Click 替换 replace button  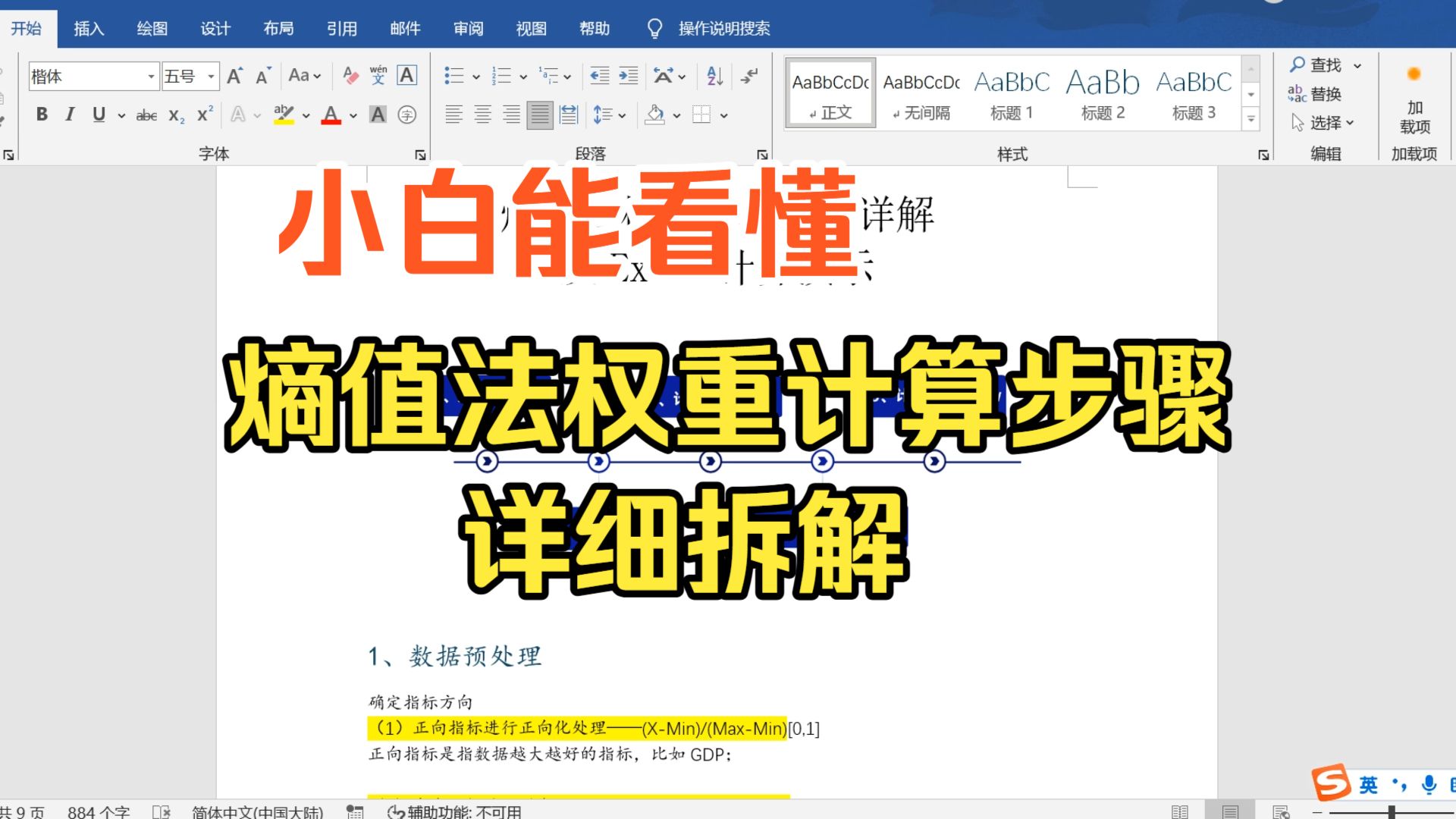click(1315, 94)
